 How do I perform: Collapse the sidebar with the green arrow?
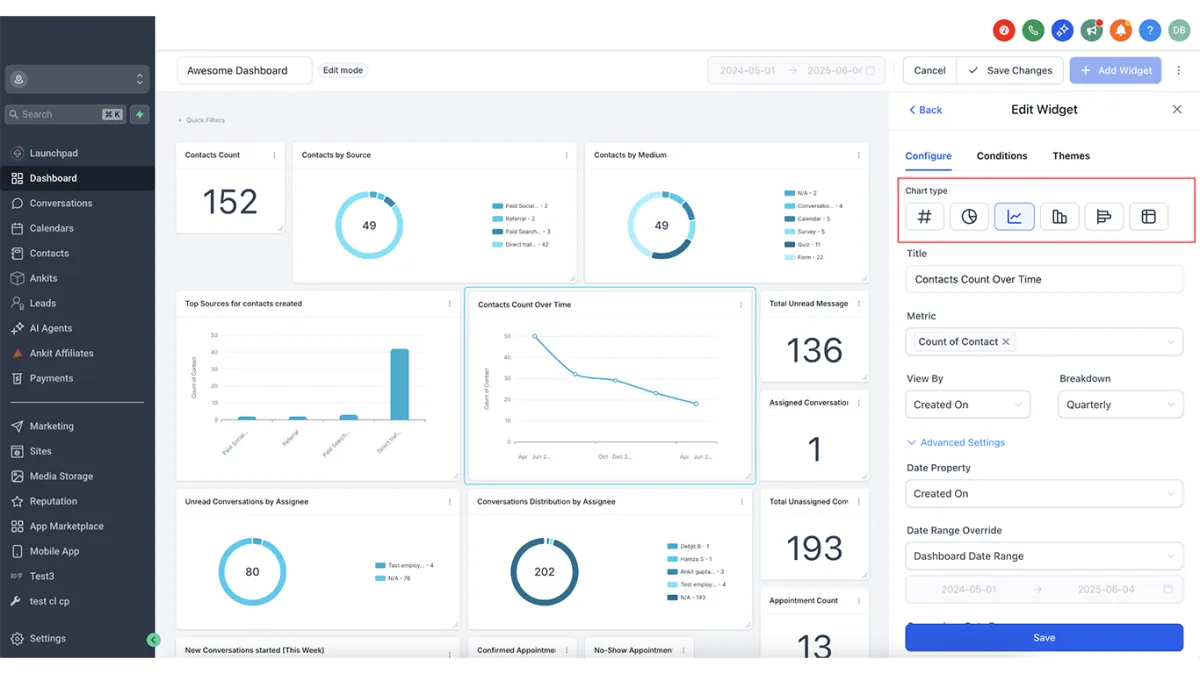click(153, 640)
